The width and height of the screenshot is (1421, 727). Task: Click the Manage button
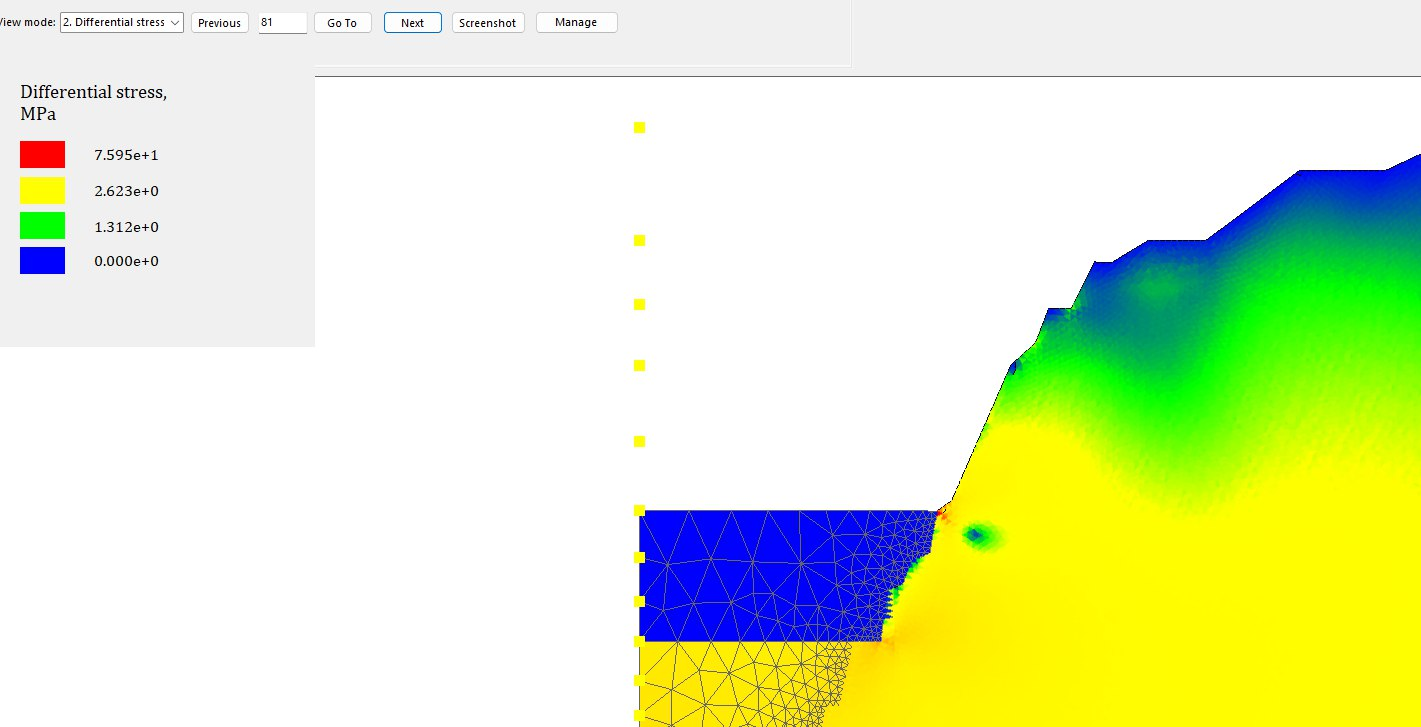[576, 22]
